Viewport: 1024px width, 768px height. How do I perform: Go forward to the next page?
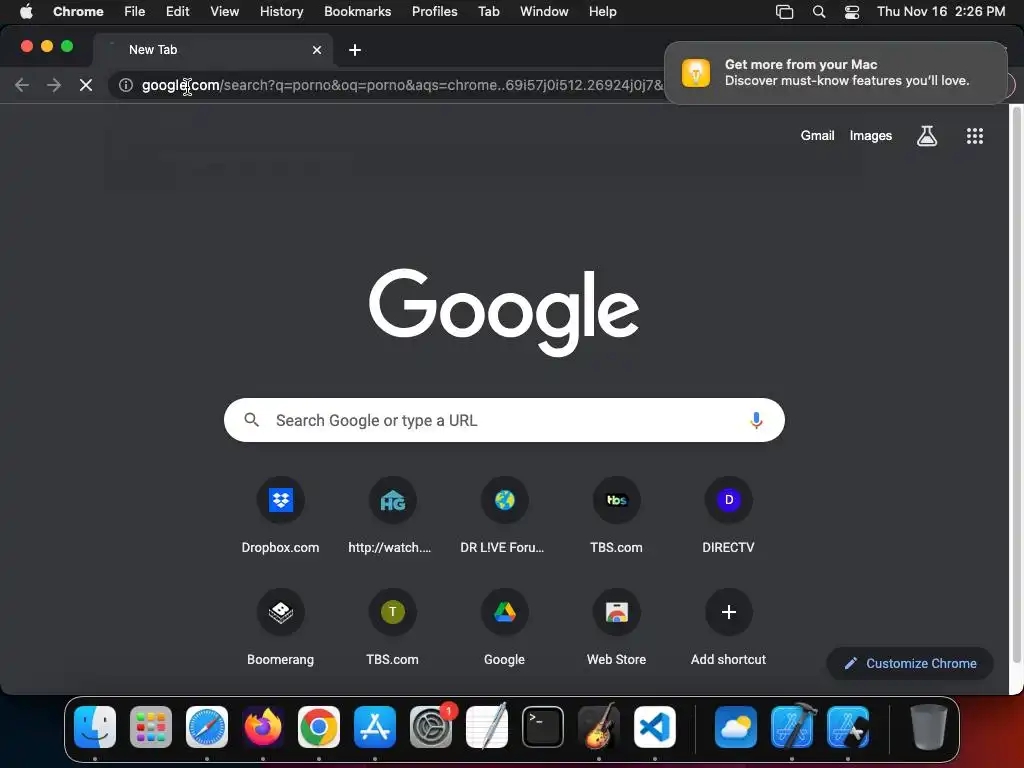coord(54,85)
